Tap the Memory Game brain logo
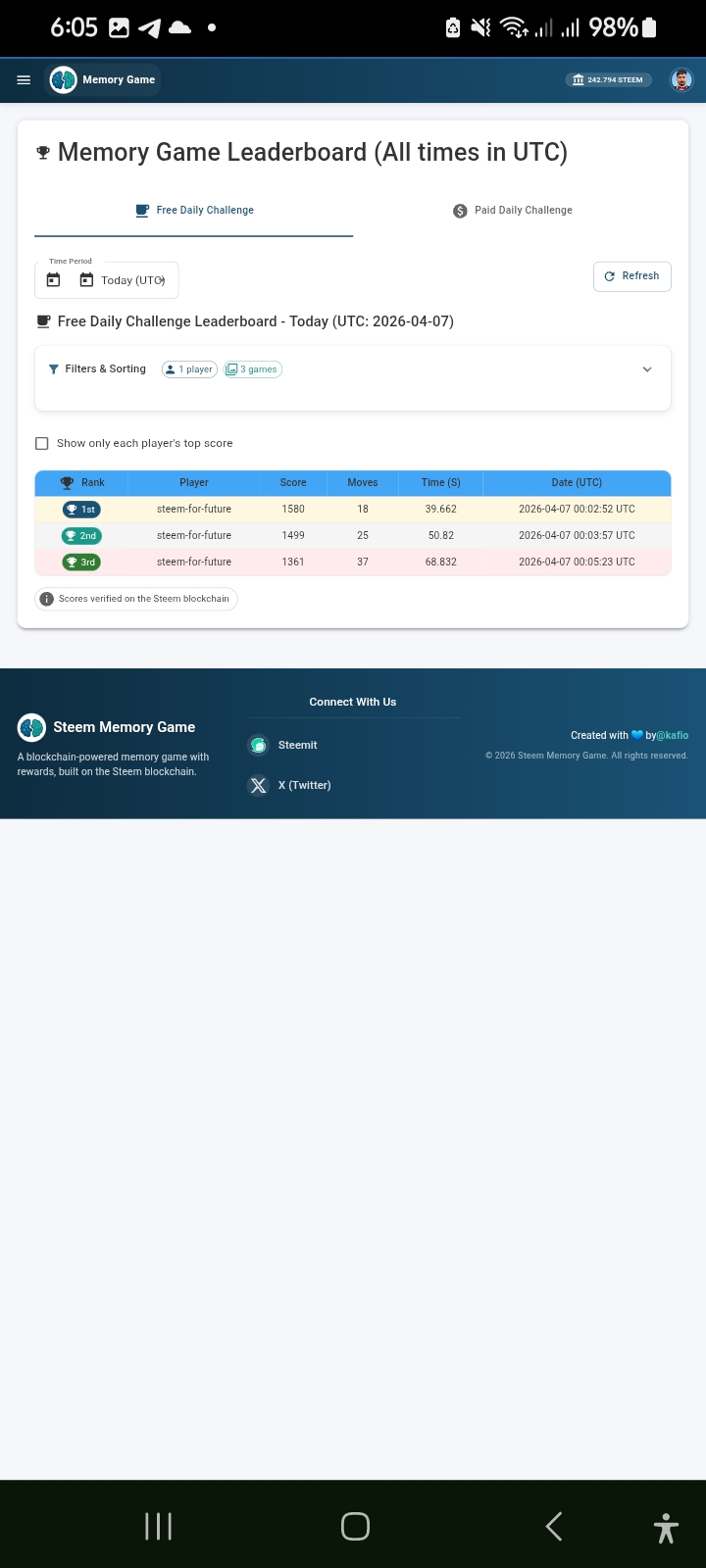The image size is (706, 1568). [x=64, y=80]
